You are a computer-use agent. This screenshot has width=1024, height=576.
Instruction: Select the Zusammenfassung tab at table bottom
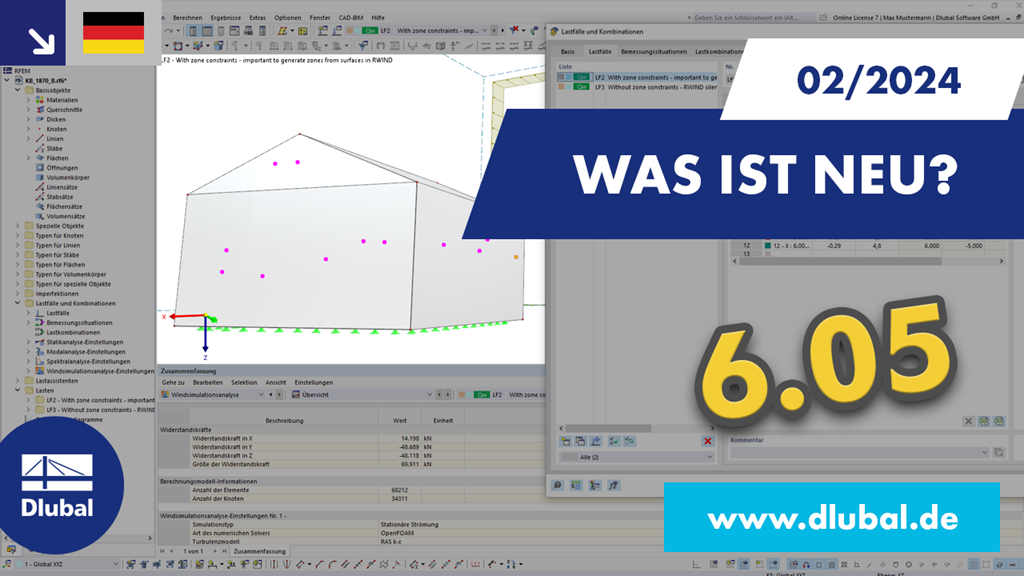pyautogui.click(x=259, y=551)
